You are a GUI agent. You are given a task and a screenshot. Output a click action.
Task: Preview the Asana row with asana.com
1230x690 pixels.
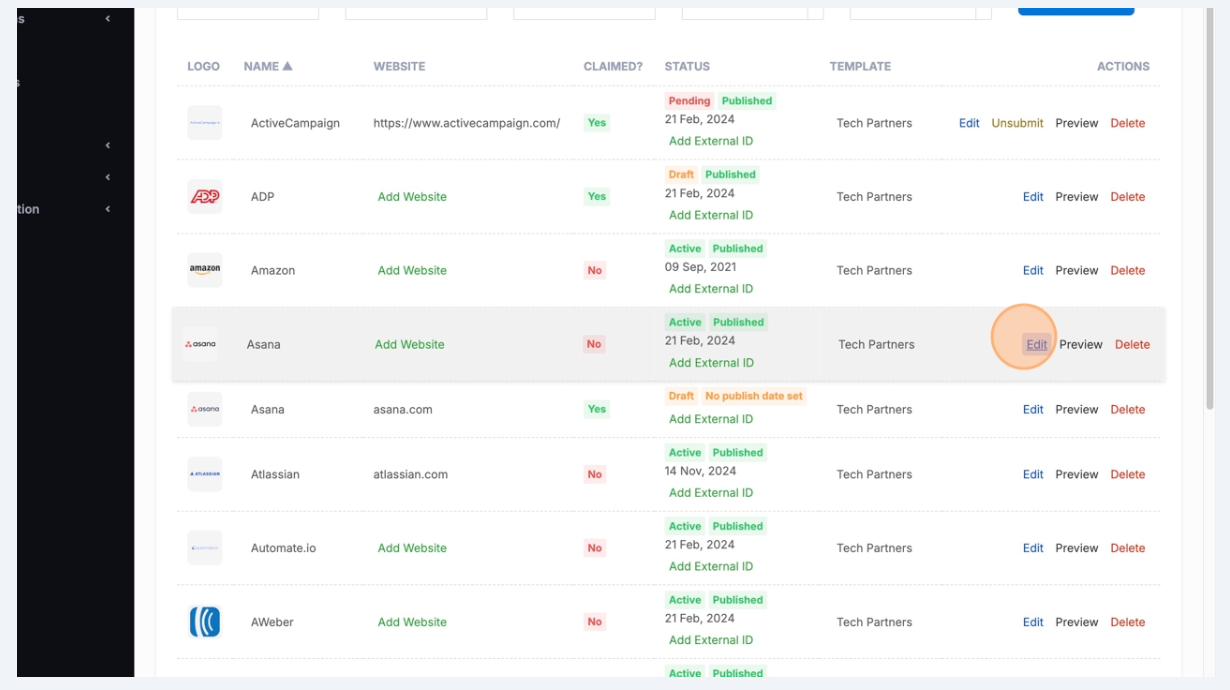tap(1077, 409)
